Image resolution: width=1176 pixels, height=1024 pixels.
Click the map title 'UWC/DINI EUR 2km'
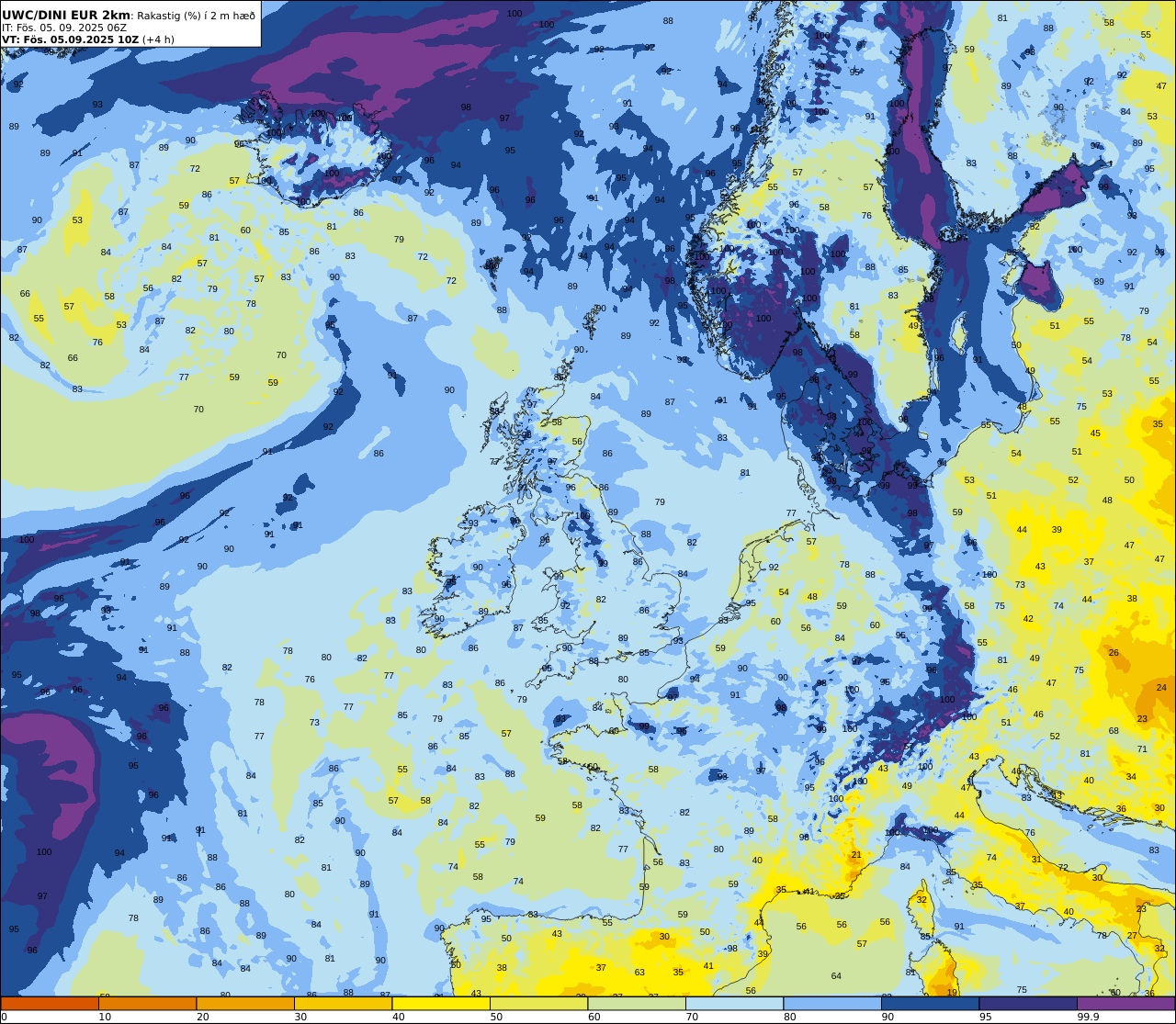pyautogui.click(x=67, y=15)
